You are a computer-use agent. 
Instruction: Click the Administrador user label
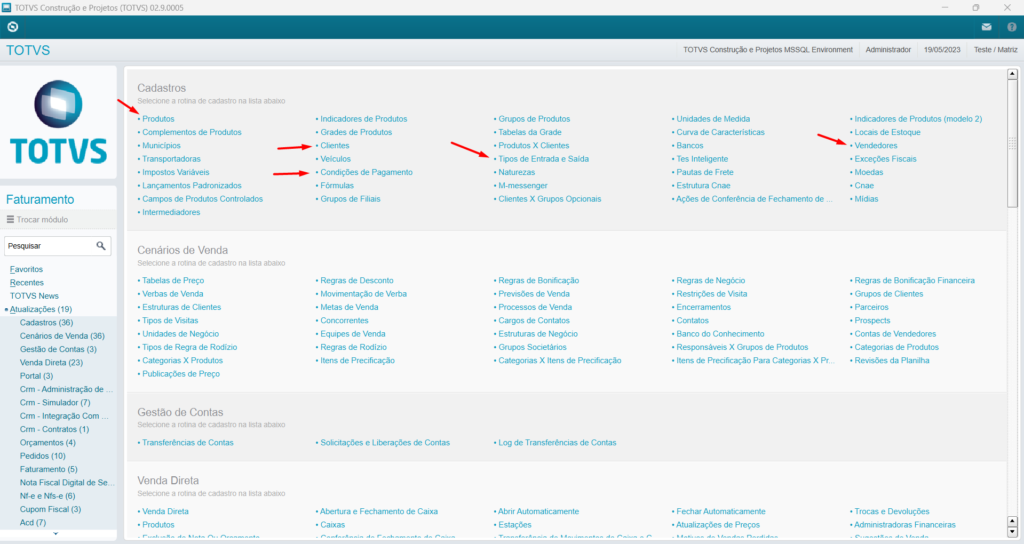point(888,50)
